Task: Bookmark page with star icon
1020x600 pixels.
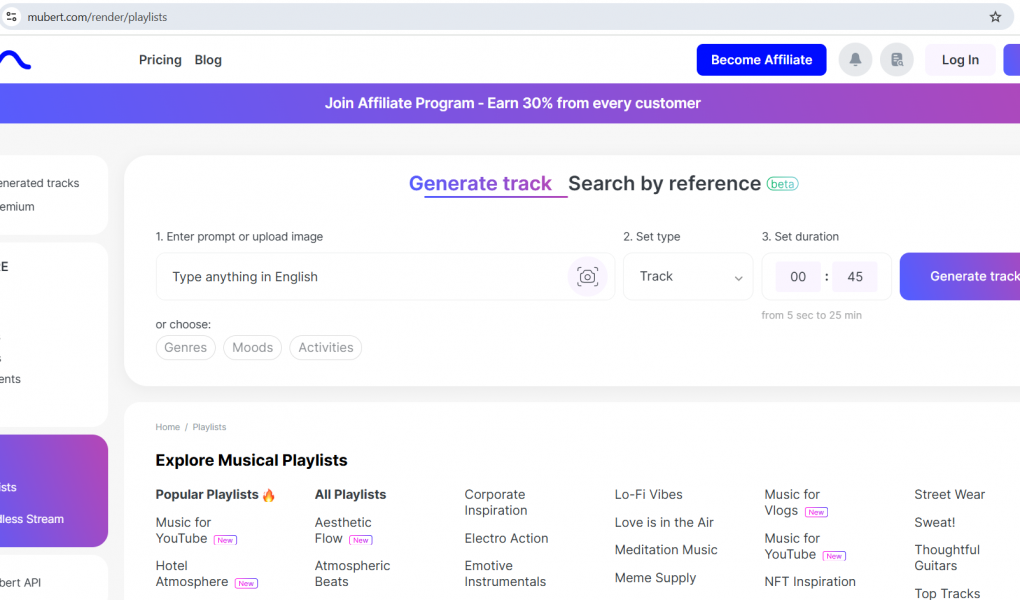Action: (x=995, y=17)
